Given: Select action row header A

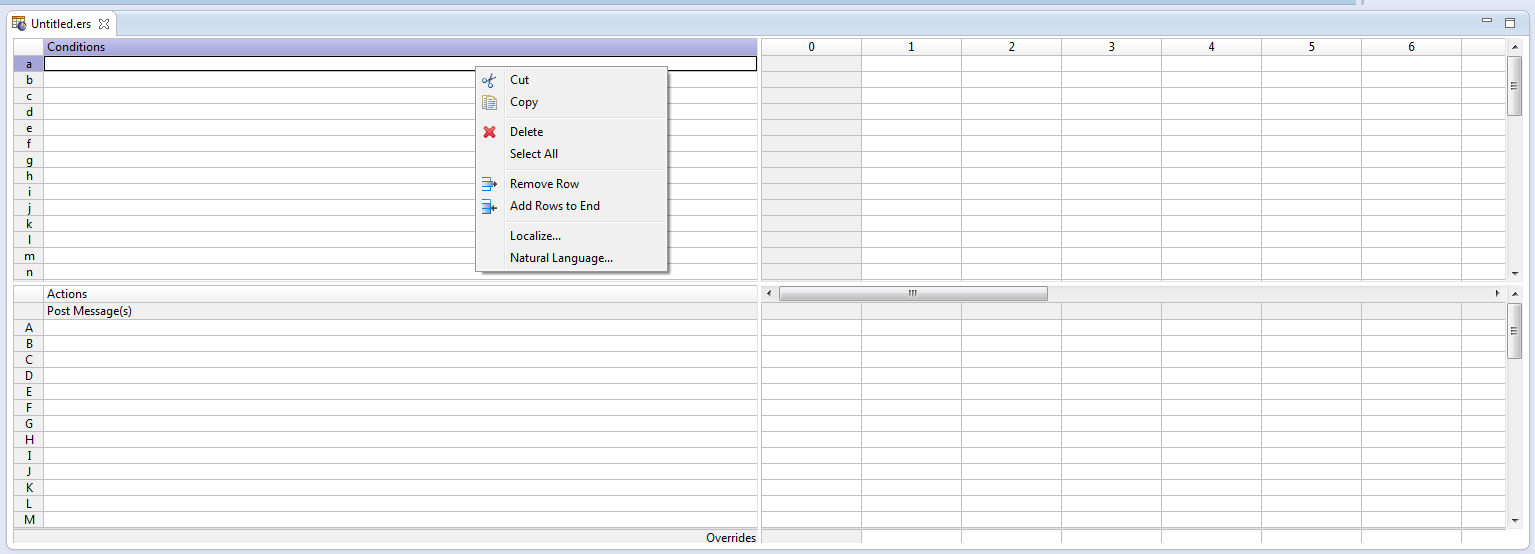Looking at the screenshot, I should coord(29,328).
